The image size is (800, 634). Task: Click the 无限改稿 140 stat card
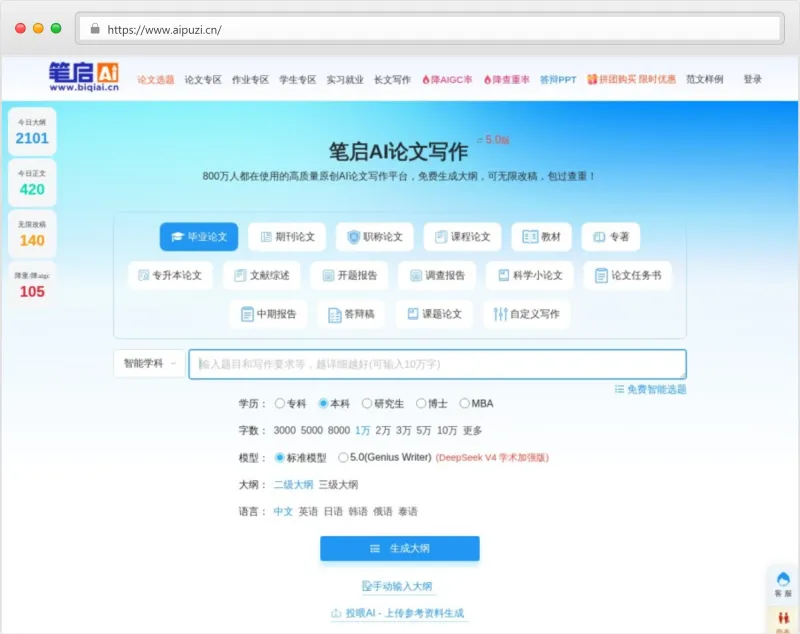pyautogui.click(x=32, y=234)
